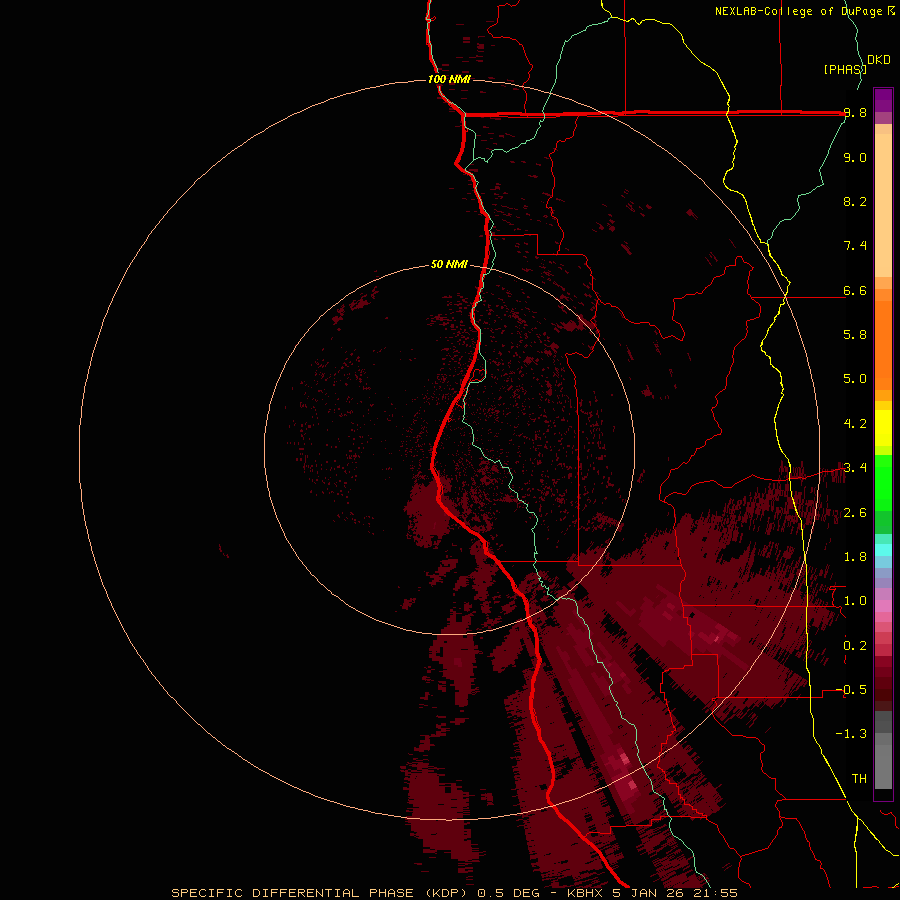This screenshot has height=900, width=900.
Task: Pick the peach segment beside 8.2
Action: click(883, 205)
